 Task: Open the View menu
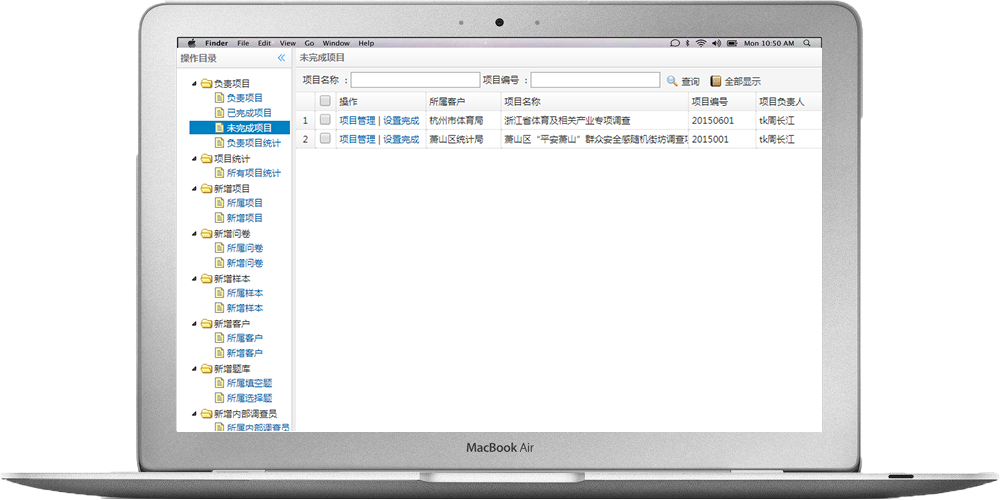288,44
